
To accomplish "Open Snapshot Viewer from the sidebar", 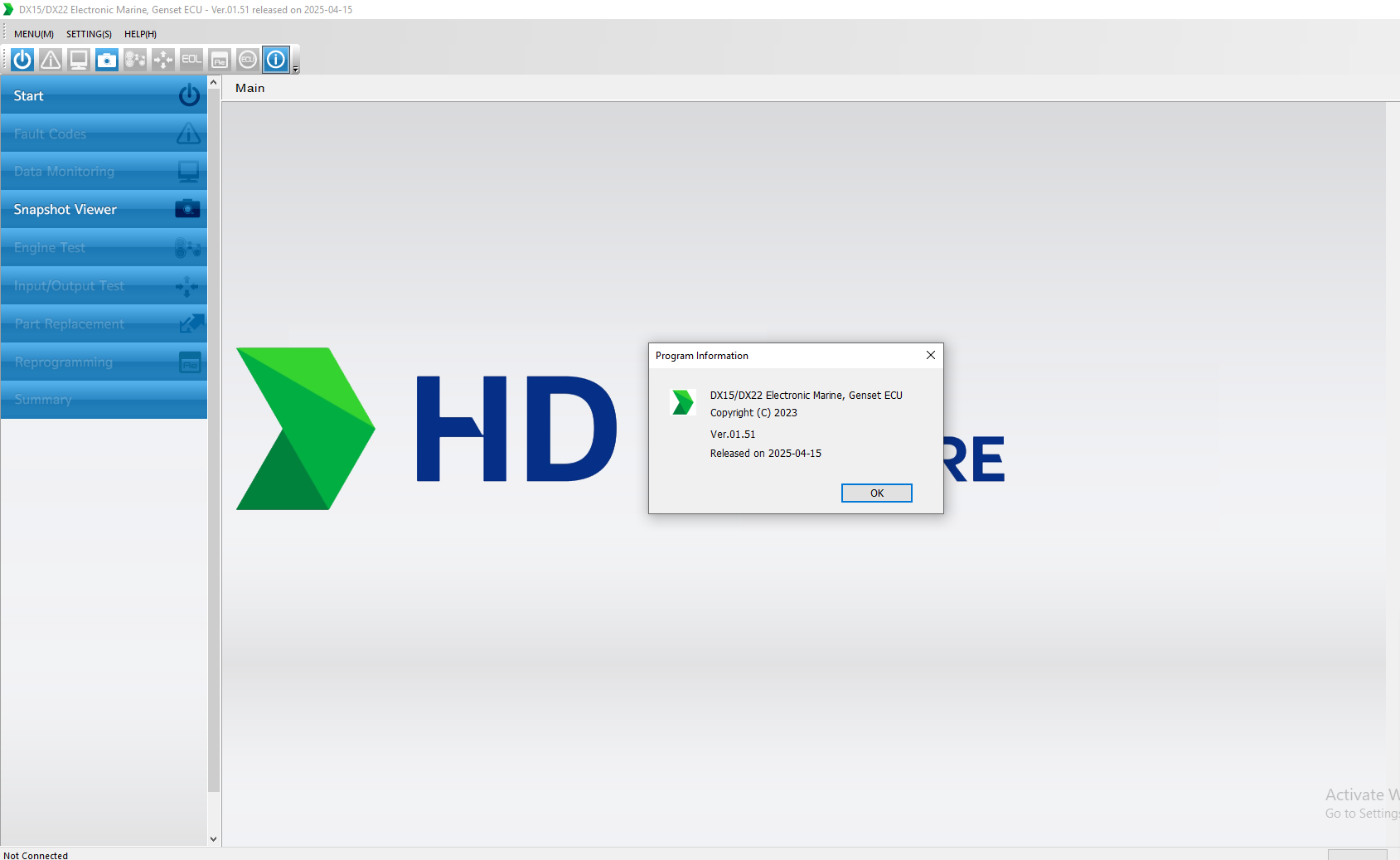I will pyautogui.click(x=104, y=210).
